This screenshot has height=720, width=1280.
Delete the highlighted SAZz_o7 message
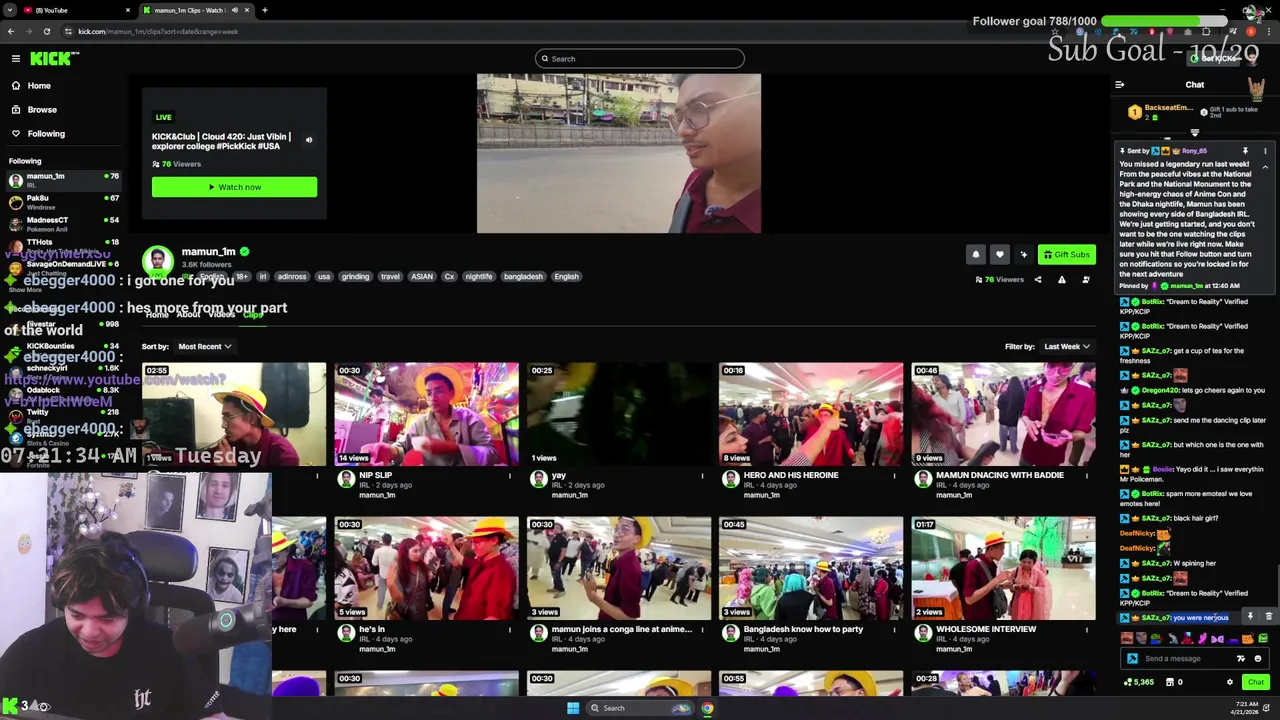click(1268, 617)
